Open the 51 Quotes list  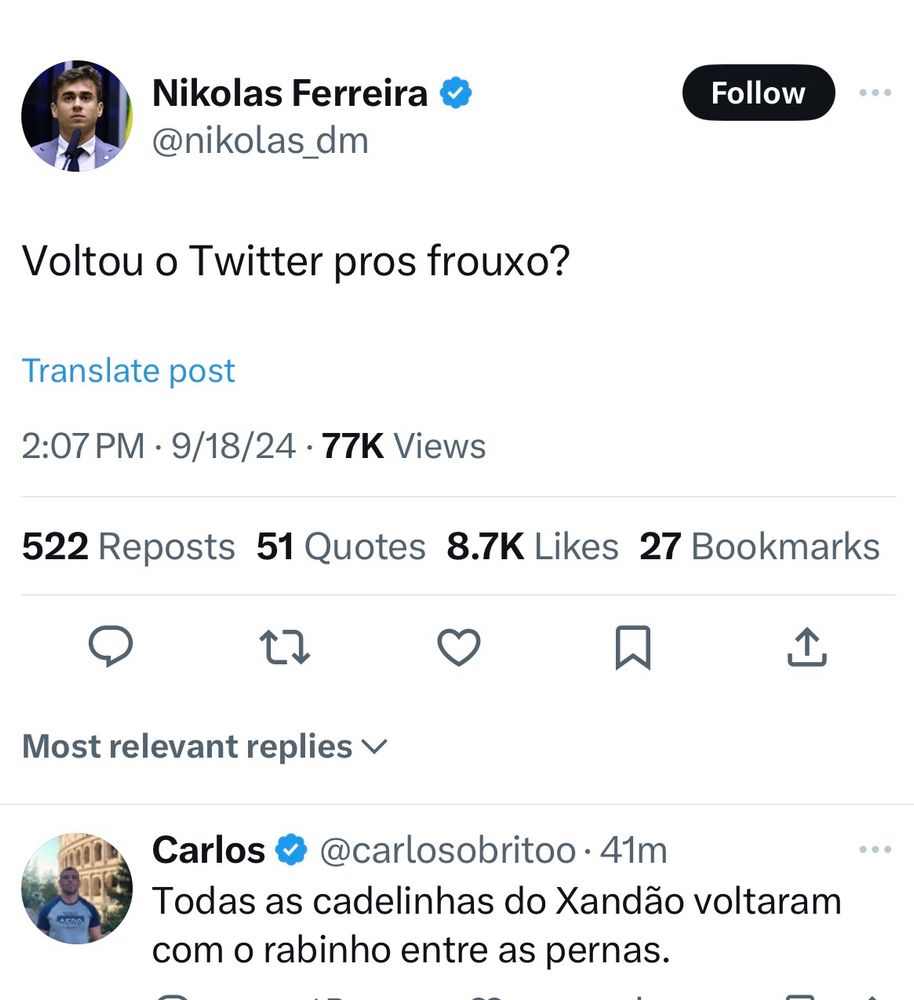pos(341,547)
